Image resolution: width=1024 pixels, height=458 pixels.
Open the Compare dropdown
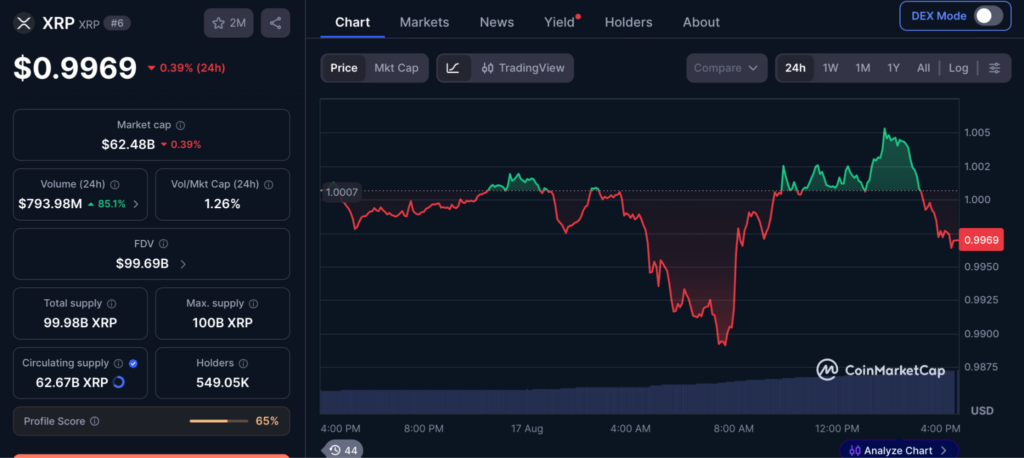pyautogui.click(x=726, y=68)
